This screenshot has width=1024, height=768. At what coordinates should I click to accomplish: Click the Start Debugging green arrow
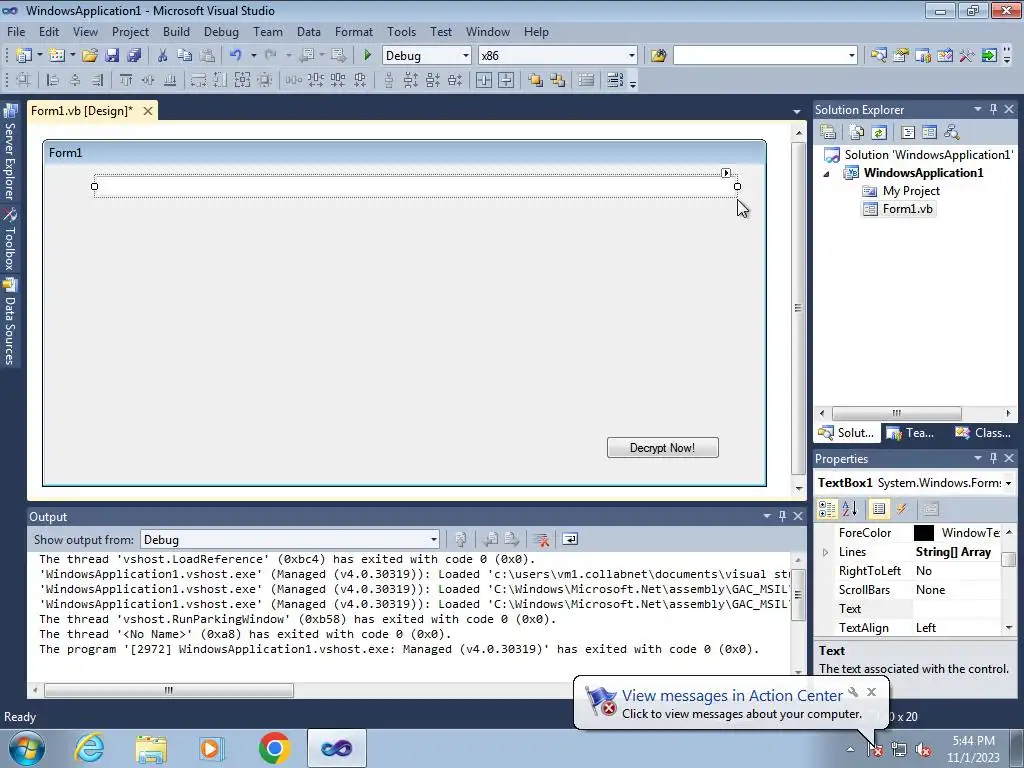coord(367,56)
